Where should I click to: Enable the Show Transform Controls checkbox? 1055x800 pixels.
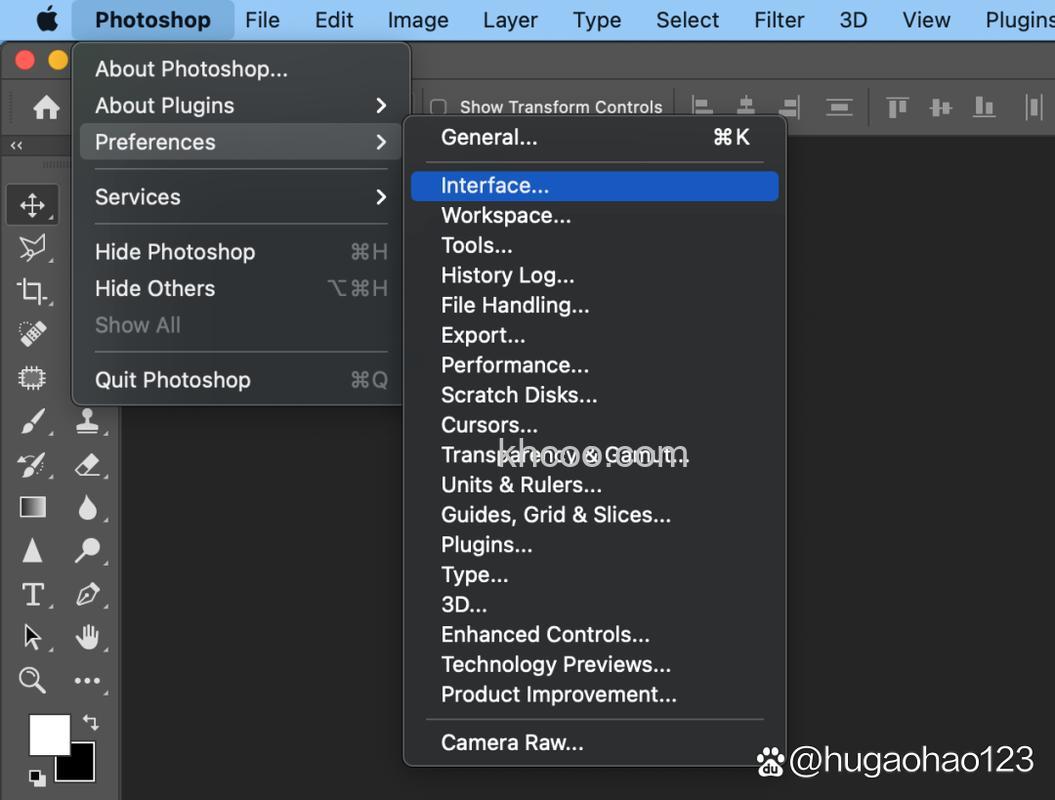click(438, 107)
